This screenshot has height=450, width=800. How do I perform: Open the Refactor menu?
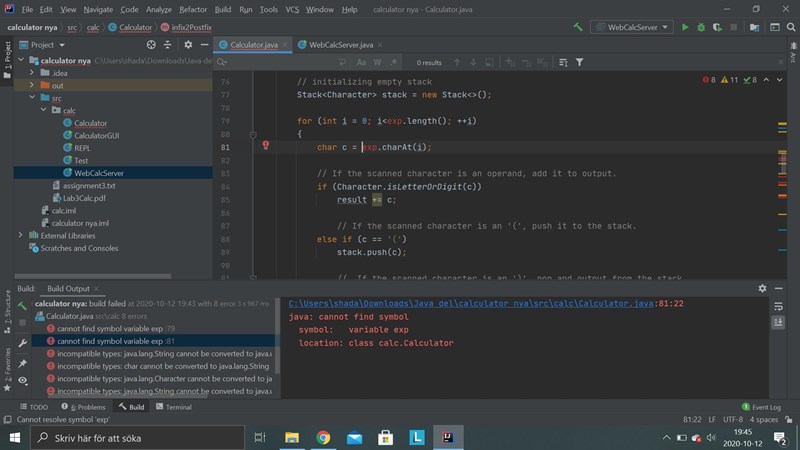(193, 9)
